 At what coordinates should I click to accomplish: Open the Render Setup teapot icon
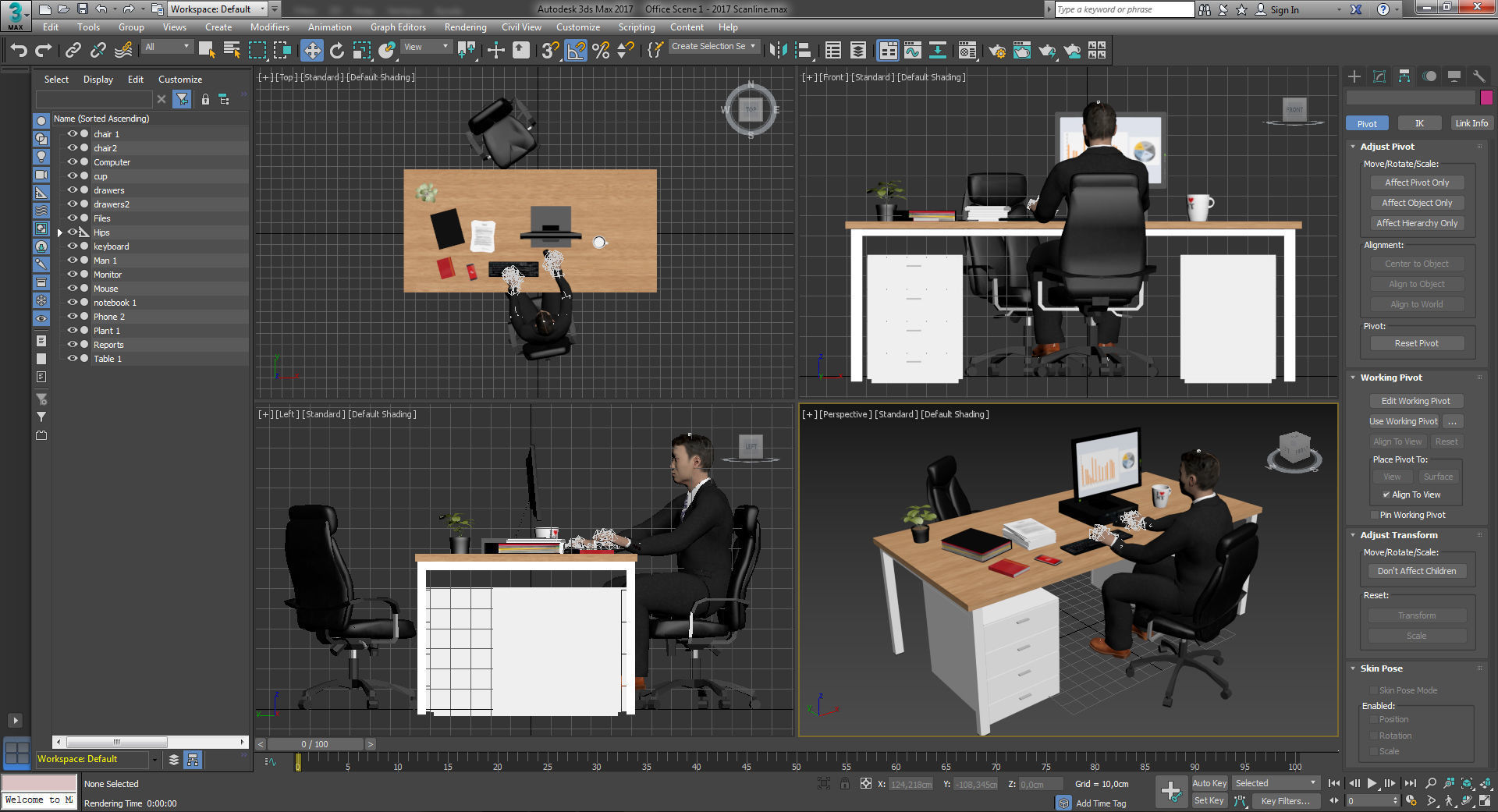997,51
